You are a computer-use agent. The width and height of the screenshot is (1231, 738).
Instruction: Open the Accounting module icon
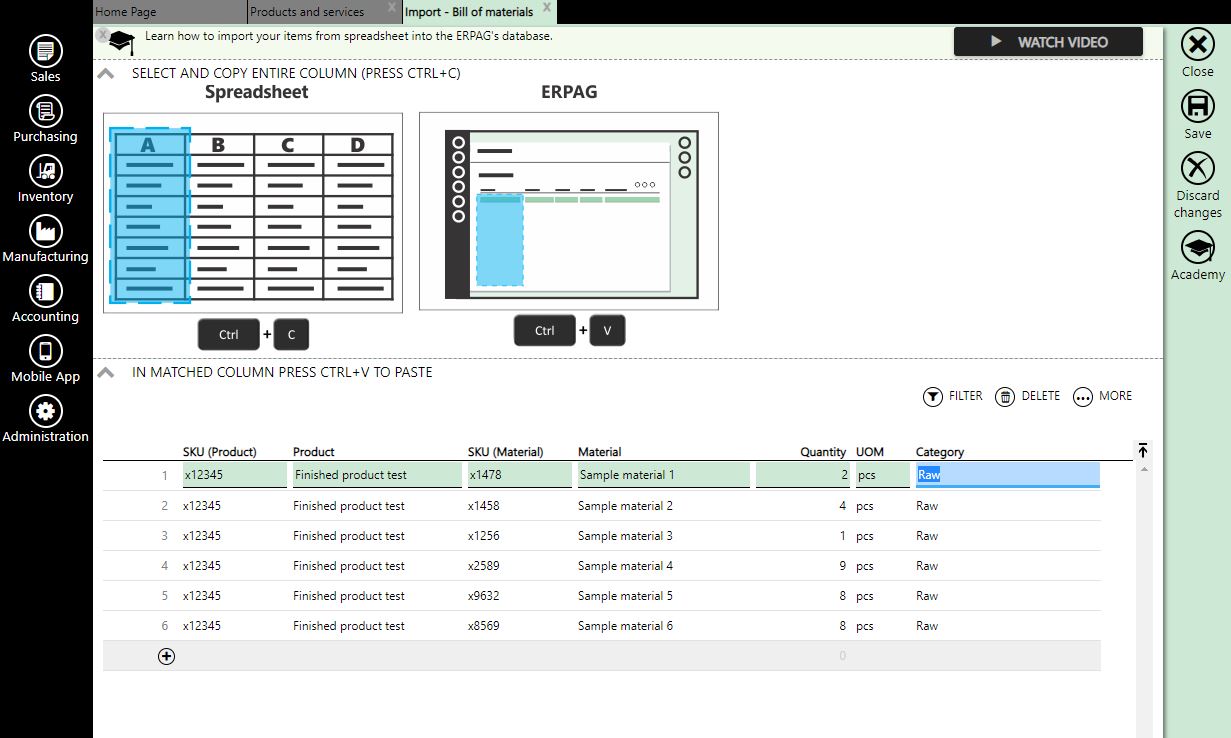(46, 291)
